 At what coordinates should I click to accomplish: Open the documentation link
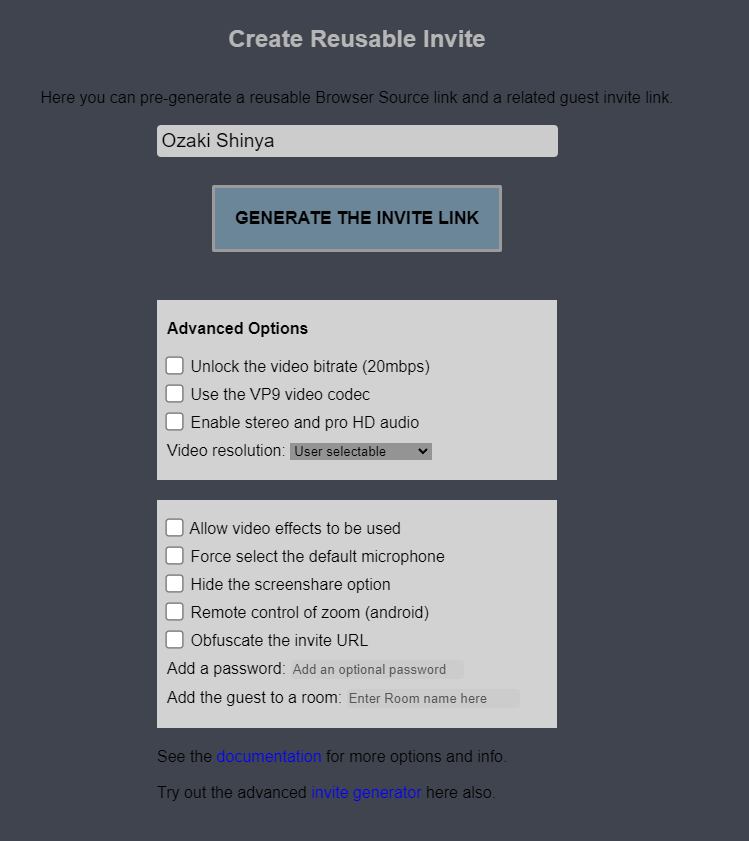coord(269,756)
